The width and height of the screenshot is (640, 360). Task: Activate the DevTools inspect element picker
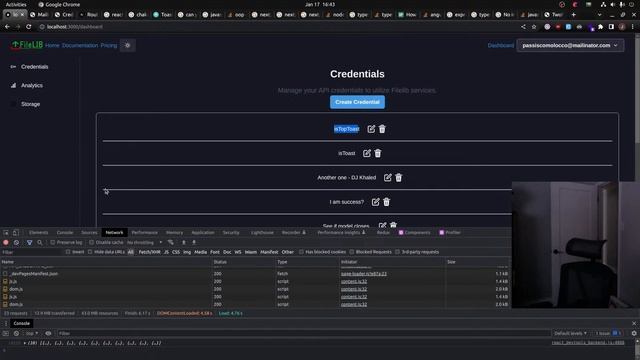[x=6, y=232]
